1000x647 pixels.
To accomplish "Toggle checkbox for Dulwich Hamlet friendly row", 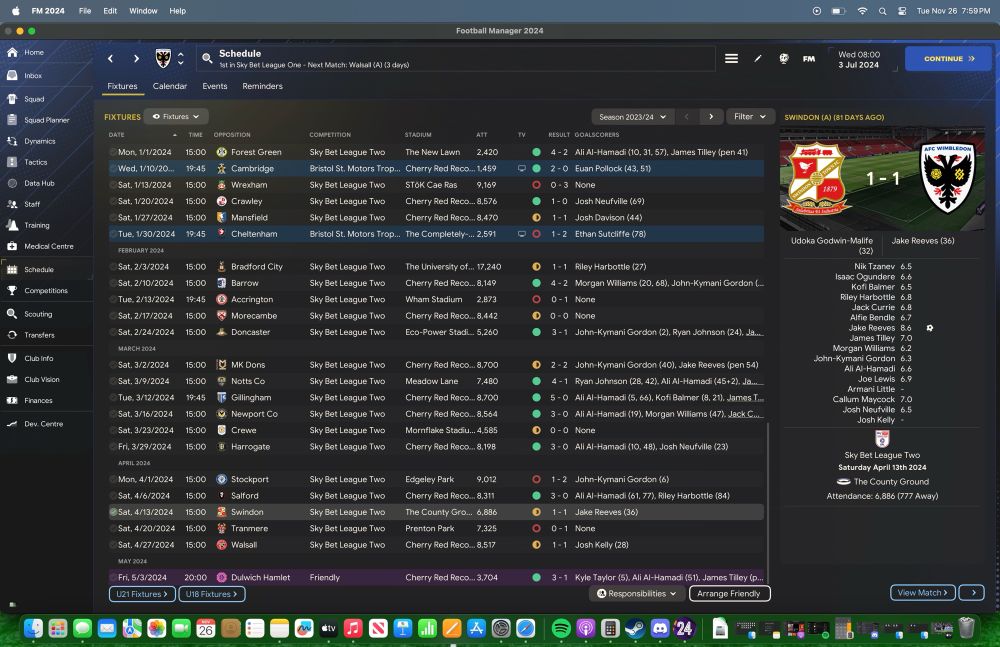I will coord(113,578).
